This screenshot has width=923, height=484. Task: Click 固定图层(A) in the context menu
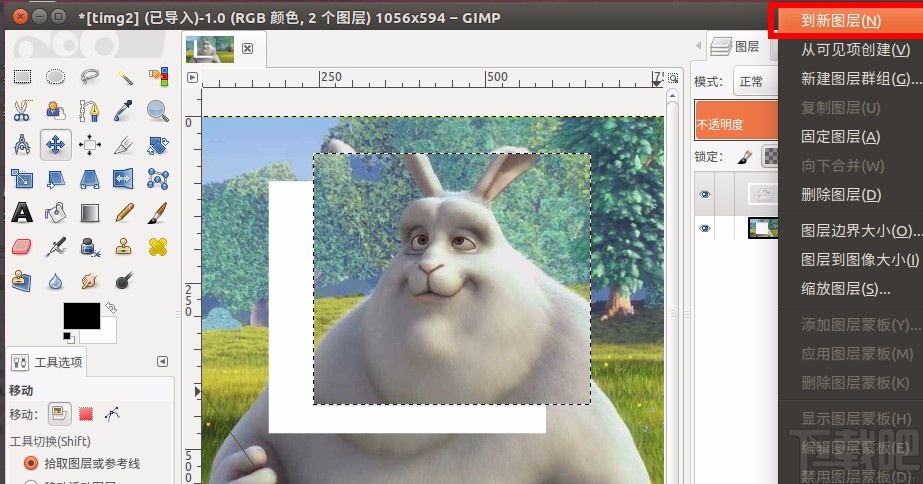click(841, 137)
